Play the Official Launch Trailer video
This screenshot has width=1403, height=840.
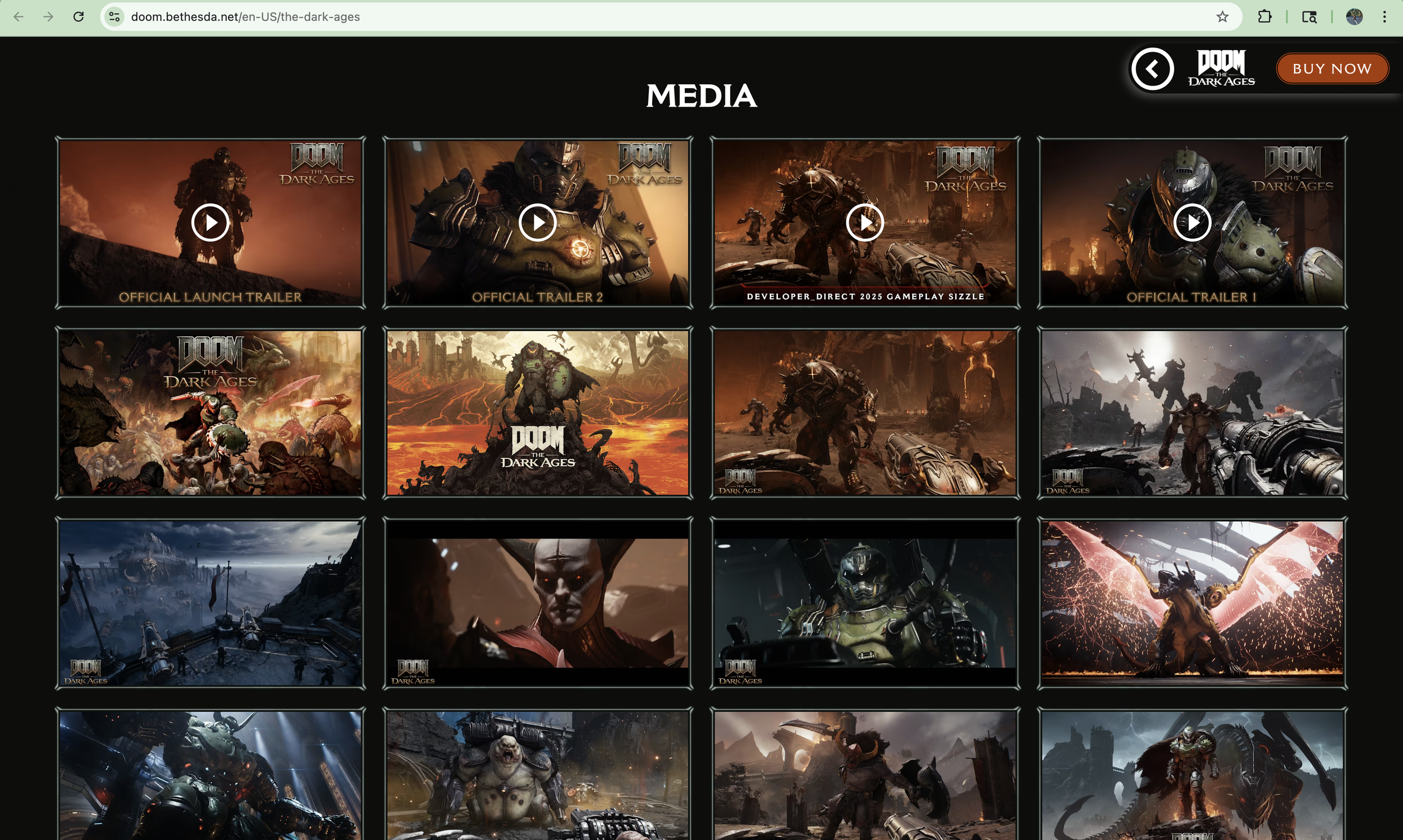(x=210, y=222)
